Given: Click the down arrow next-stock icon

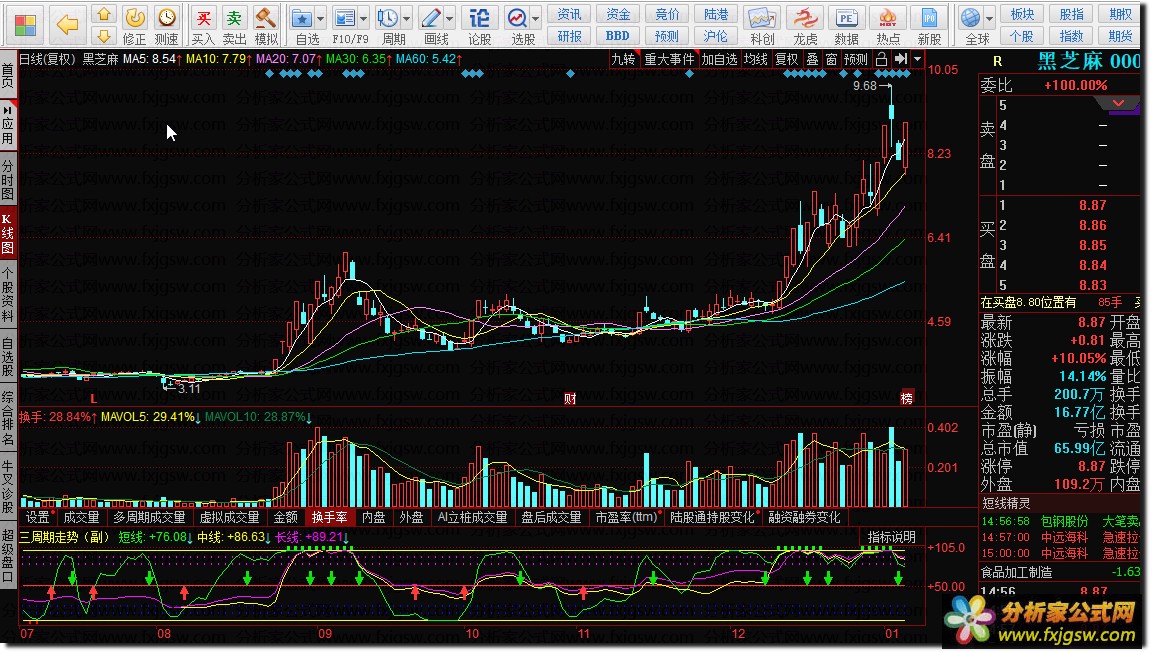Looking at the screenshot, I should tap(104, 35).
